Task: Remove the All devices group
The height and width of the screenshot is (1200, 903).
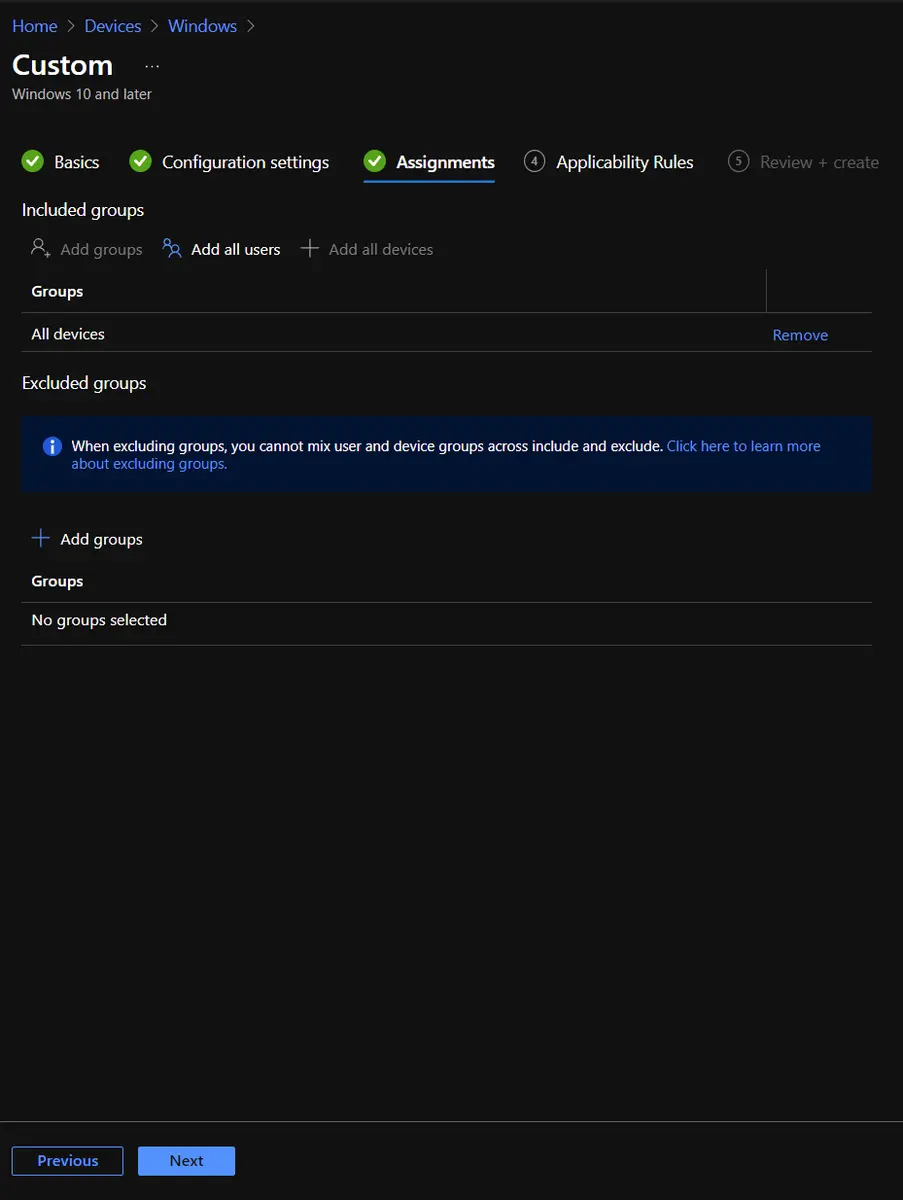Action: coord(800,335)
